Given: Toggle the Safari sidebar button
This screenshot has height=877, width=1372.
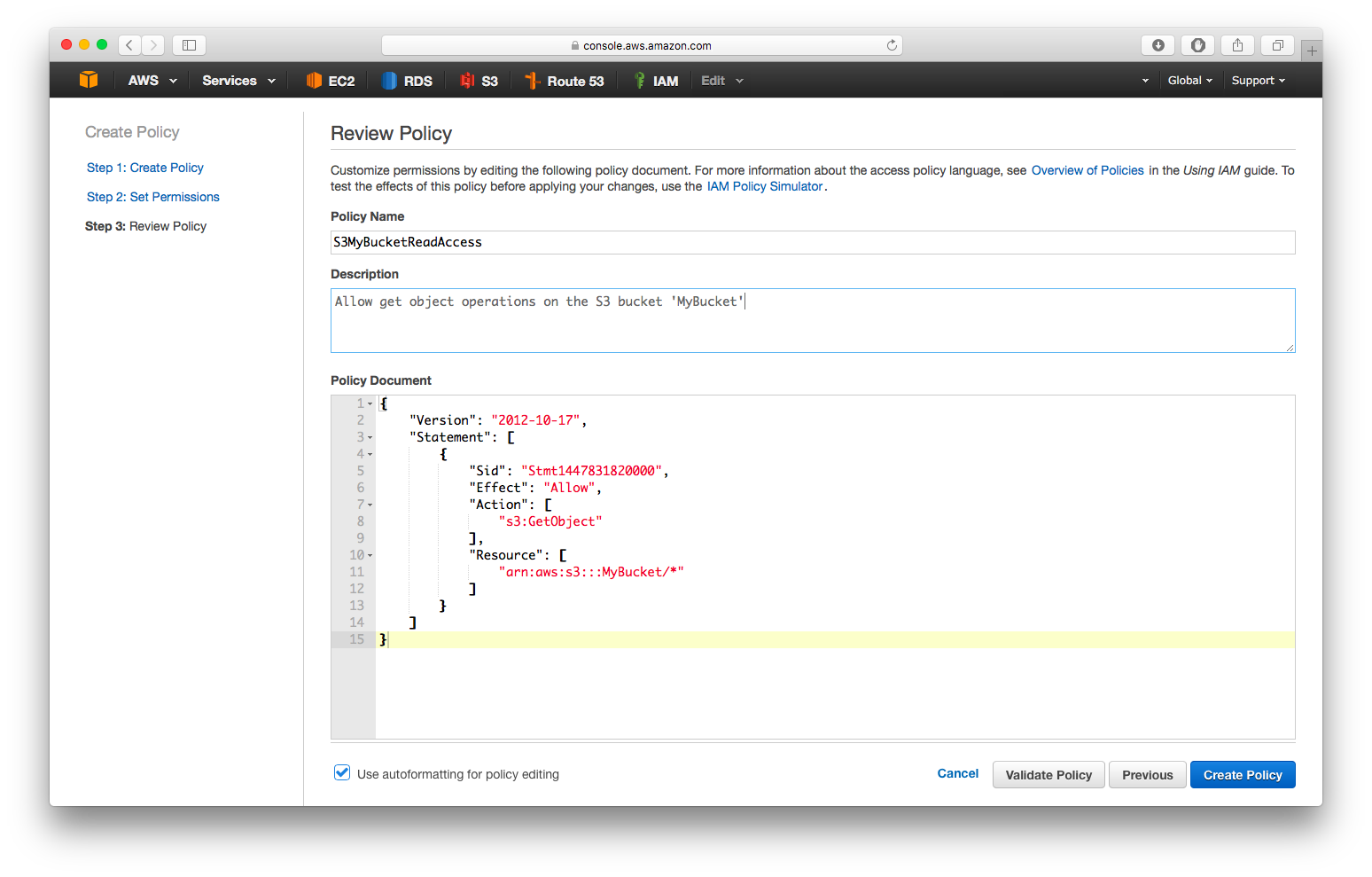Looking at the screenshot, I should point(189,45).
